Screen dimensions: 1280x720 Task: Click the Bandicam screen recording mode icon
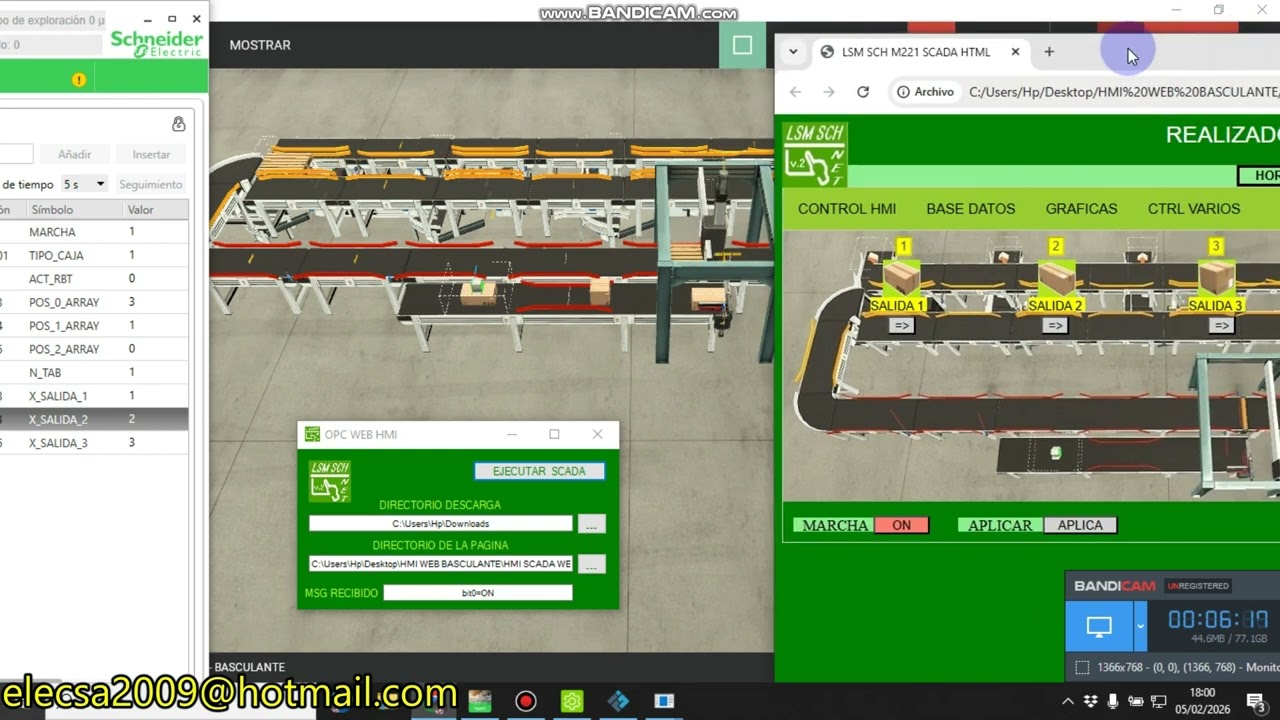click(x=1099, y=627)
